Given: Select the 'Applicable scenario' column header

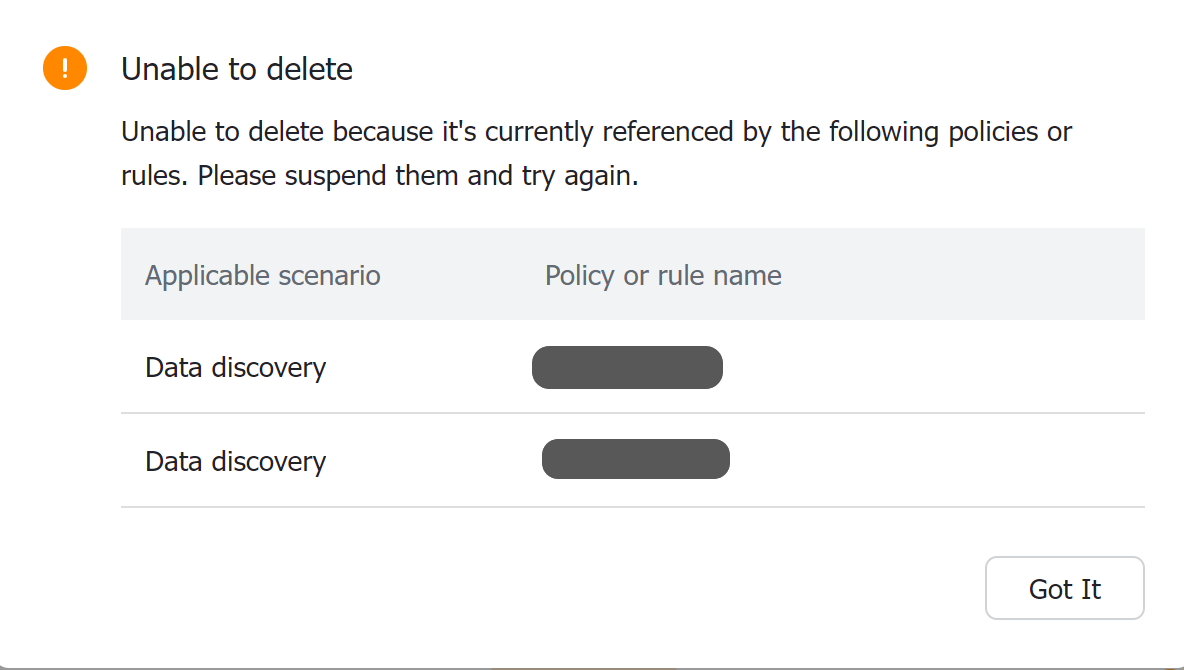Looking at the screenshot, I should pyautogui.click(x=262, y=275).
